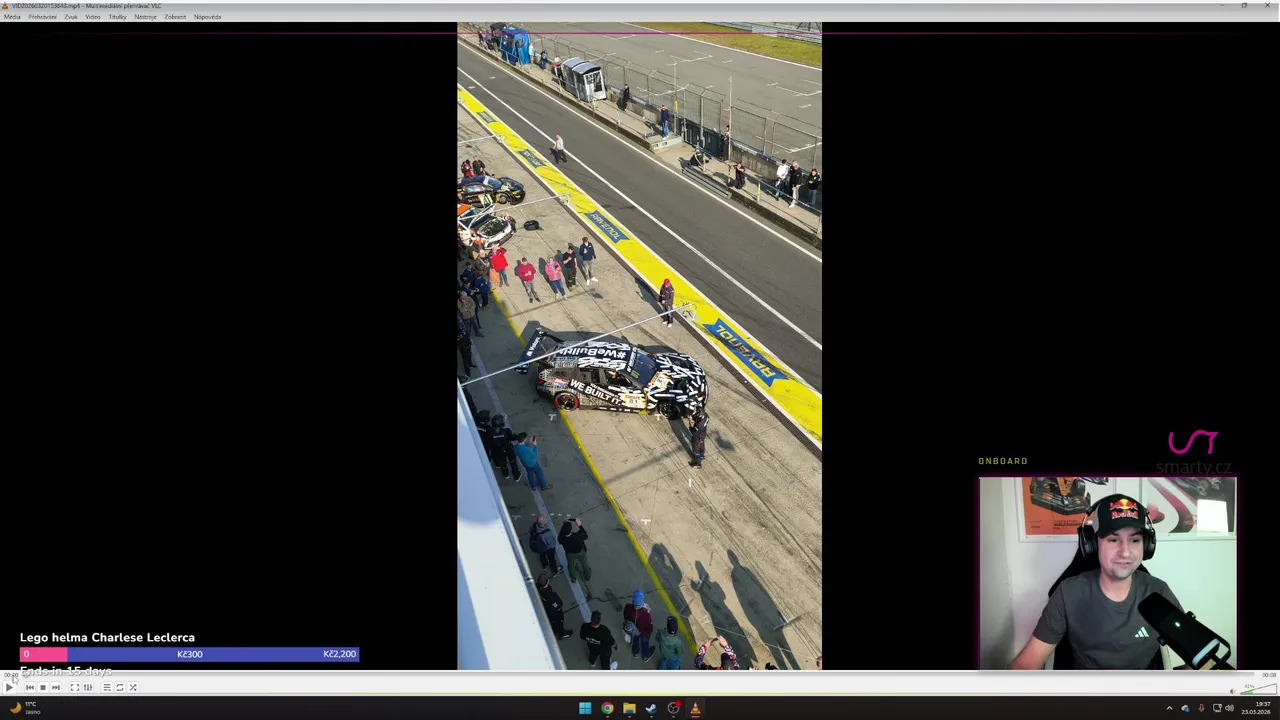Toggle VLC fullscreen mode

pos(75,687)
